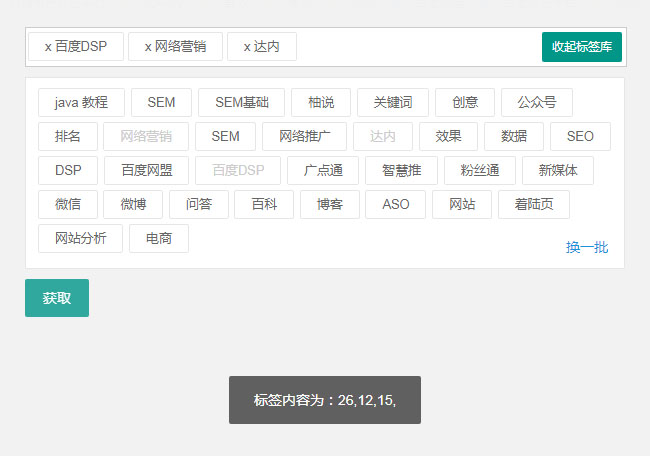This screenshot has width=650, height=456.
Task: Add the 微博 tag
Action: coord(133,205)
